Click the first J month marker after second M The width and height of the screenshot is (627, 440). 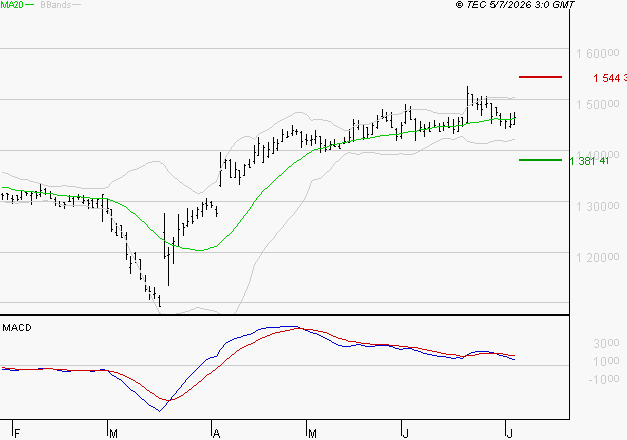point(406,433)
